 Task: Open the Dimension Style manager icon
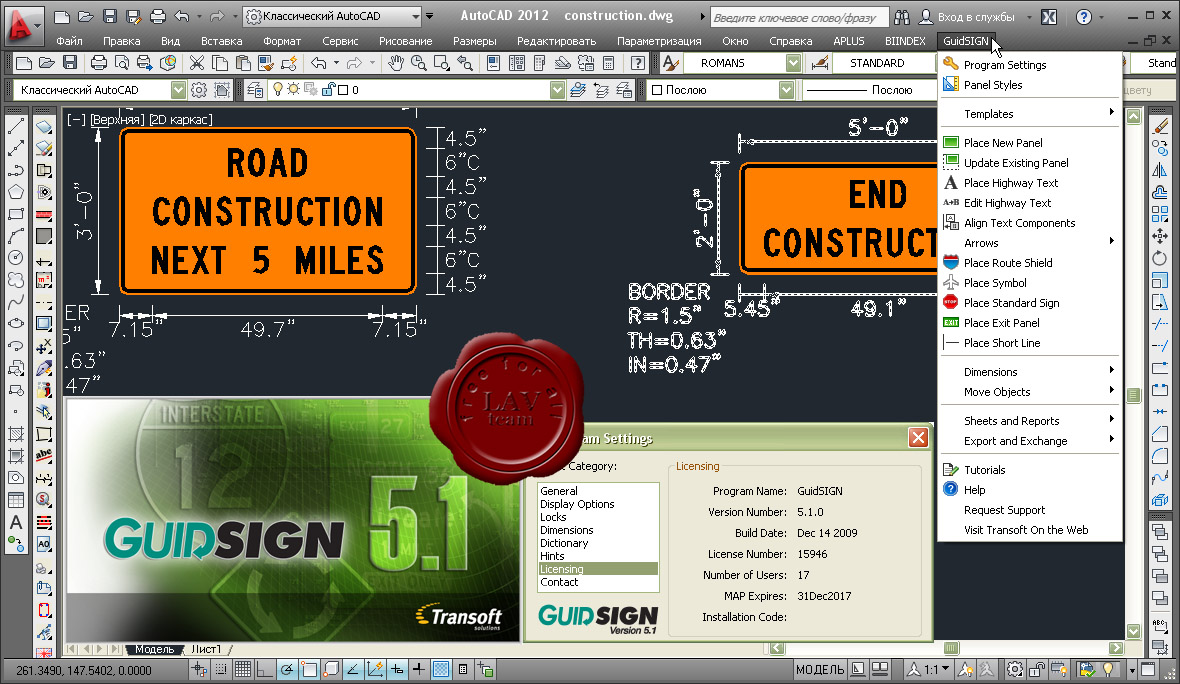coord(820,63)
